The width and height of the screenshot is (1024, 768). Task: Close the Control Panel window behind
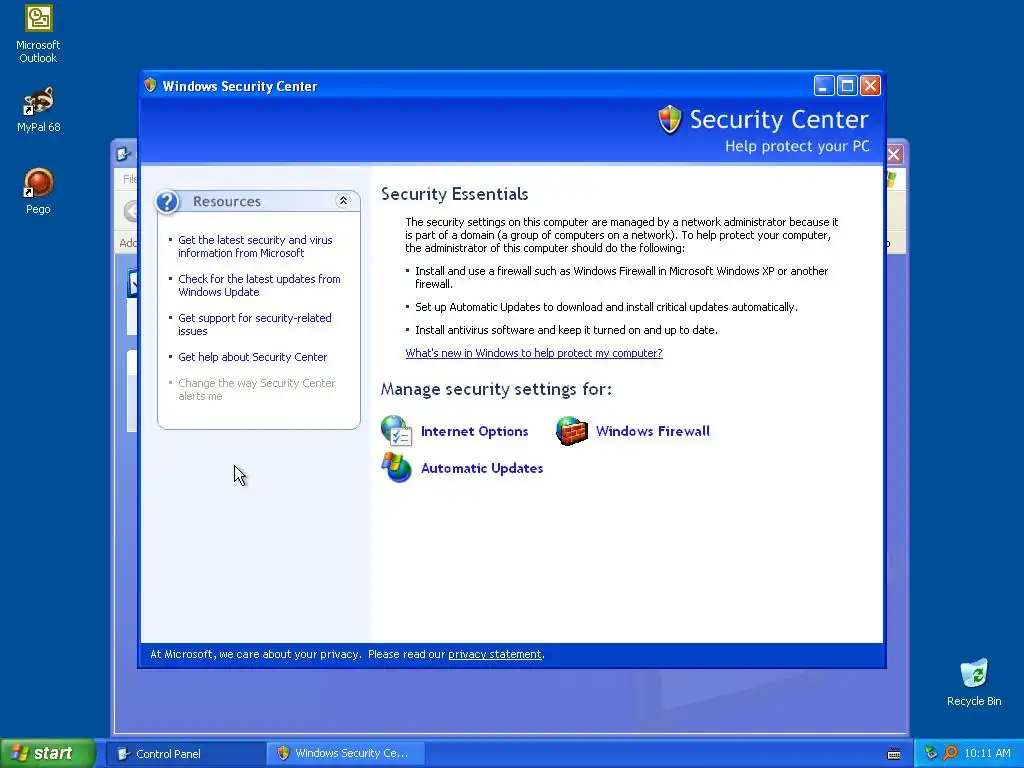coord(894,154)
